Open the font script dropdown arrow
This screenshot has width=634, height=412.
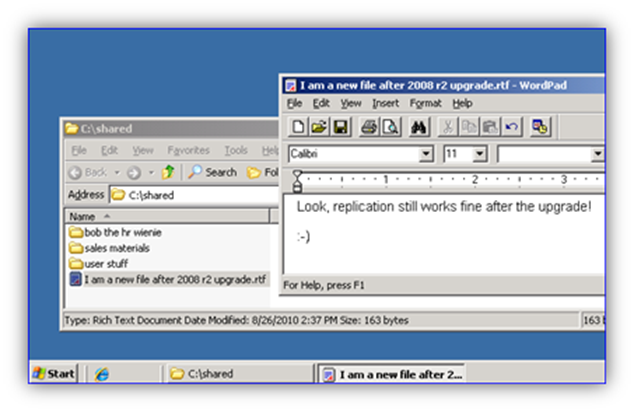point(597,154)
